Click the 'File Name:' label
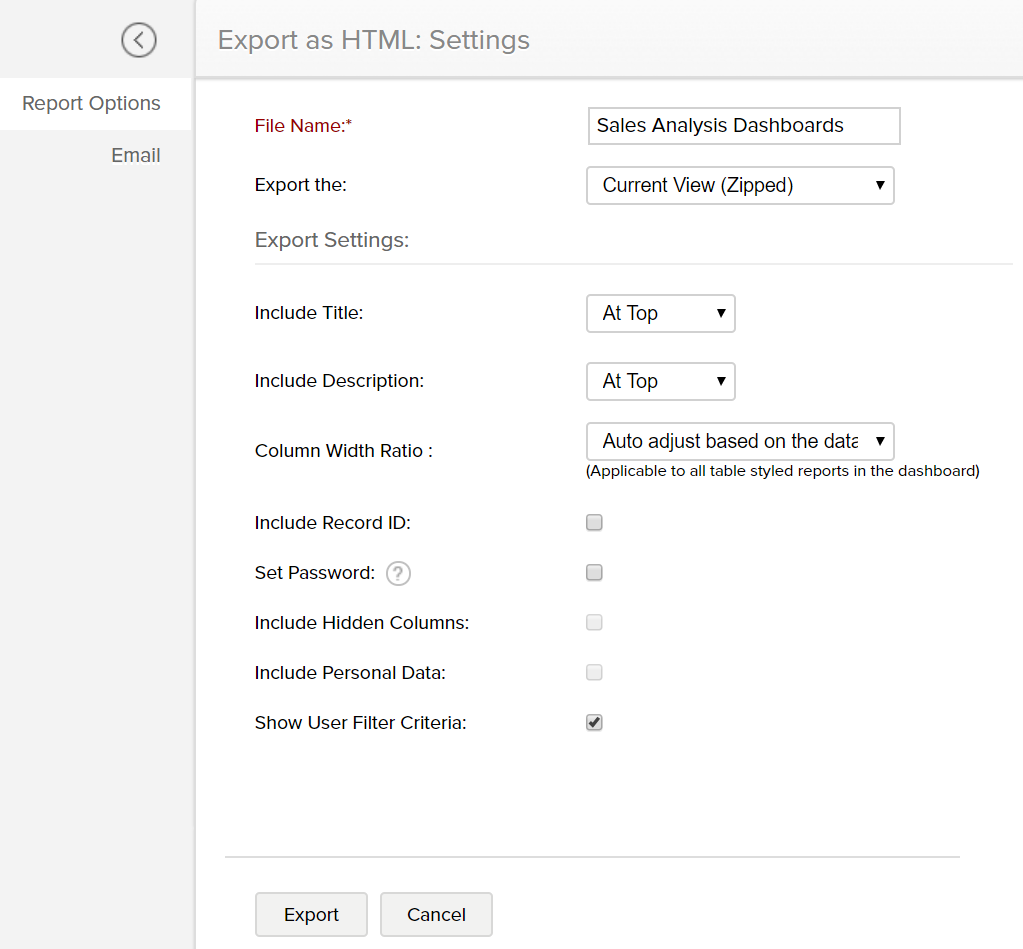The width and height of the screenshot is (1023, 949). click(304, 126)
